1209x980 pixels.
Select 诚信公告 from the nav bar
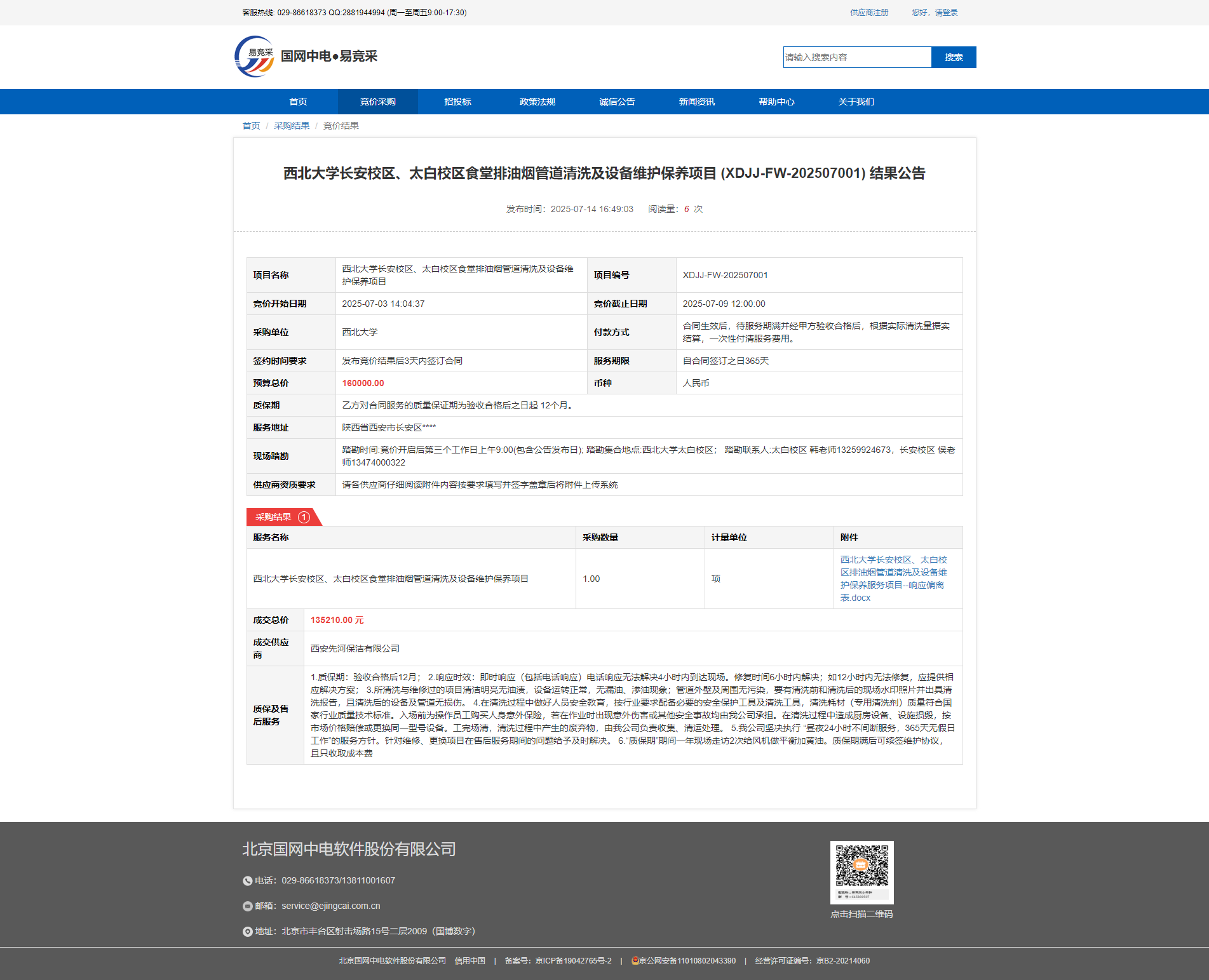617,102
